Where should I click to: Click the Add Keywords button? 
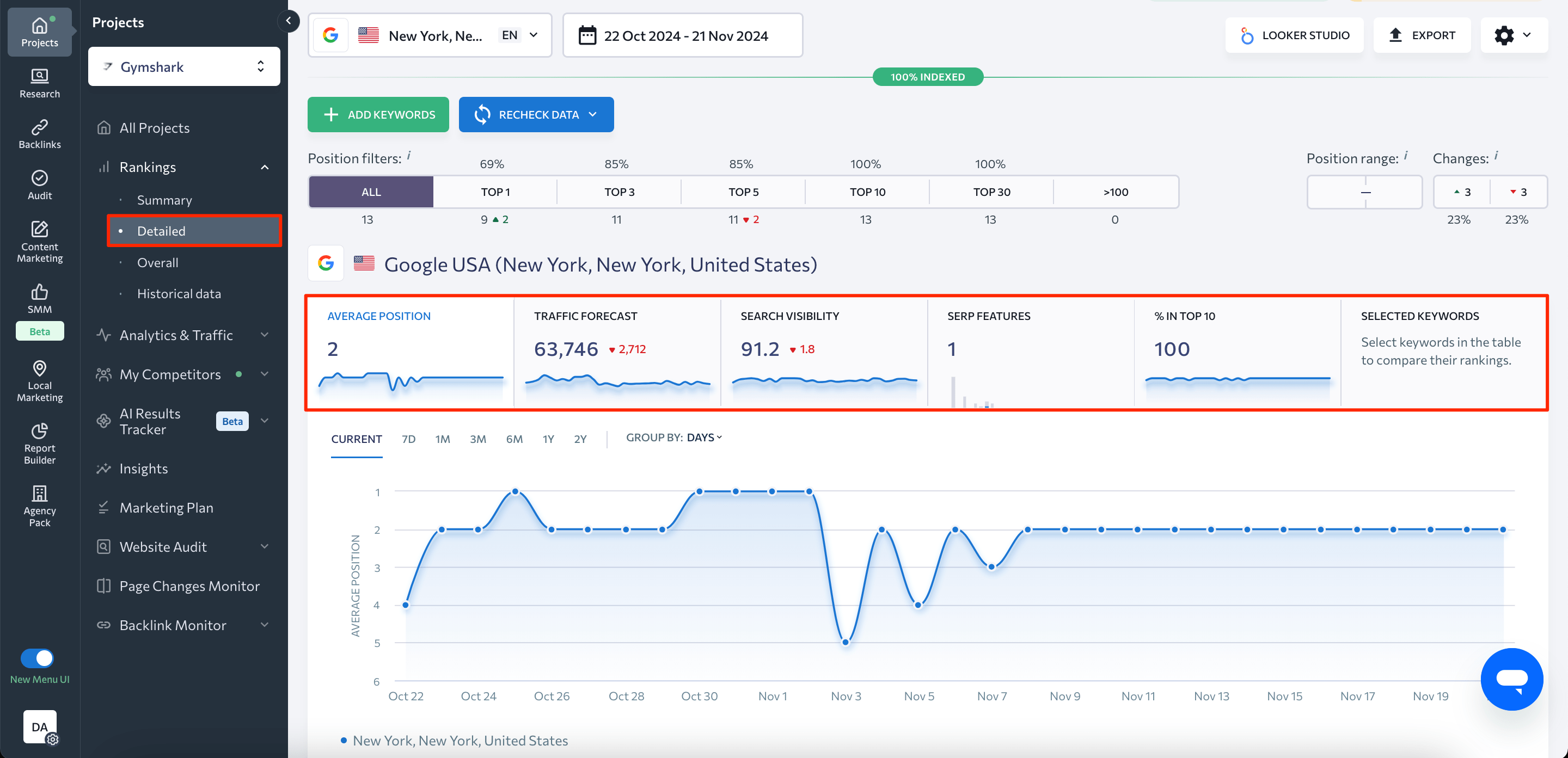pyautogui.click(x=378, y=114)
